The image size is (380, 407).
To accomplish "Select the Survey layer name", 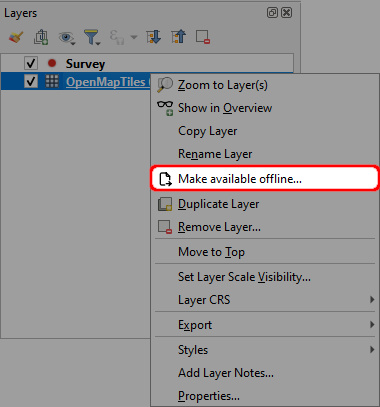I will tap(85, 64).
